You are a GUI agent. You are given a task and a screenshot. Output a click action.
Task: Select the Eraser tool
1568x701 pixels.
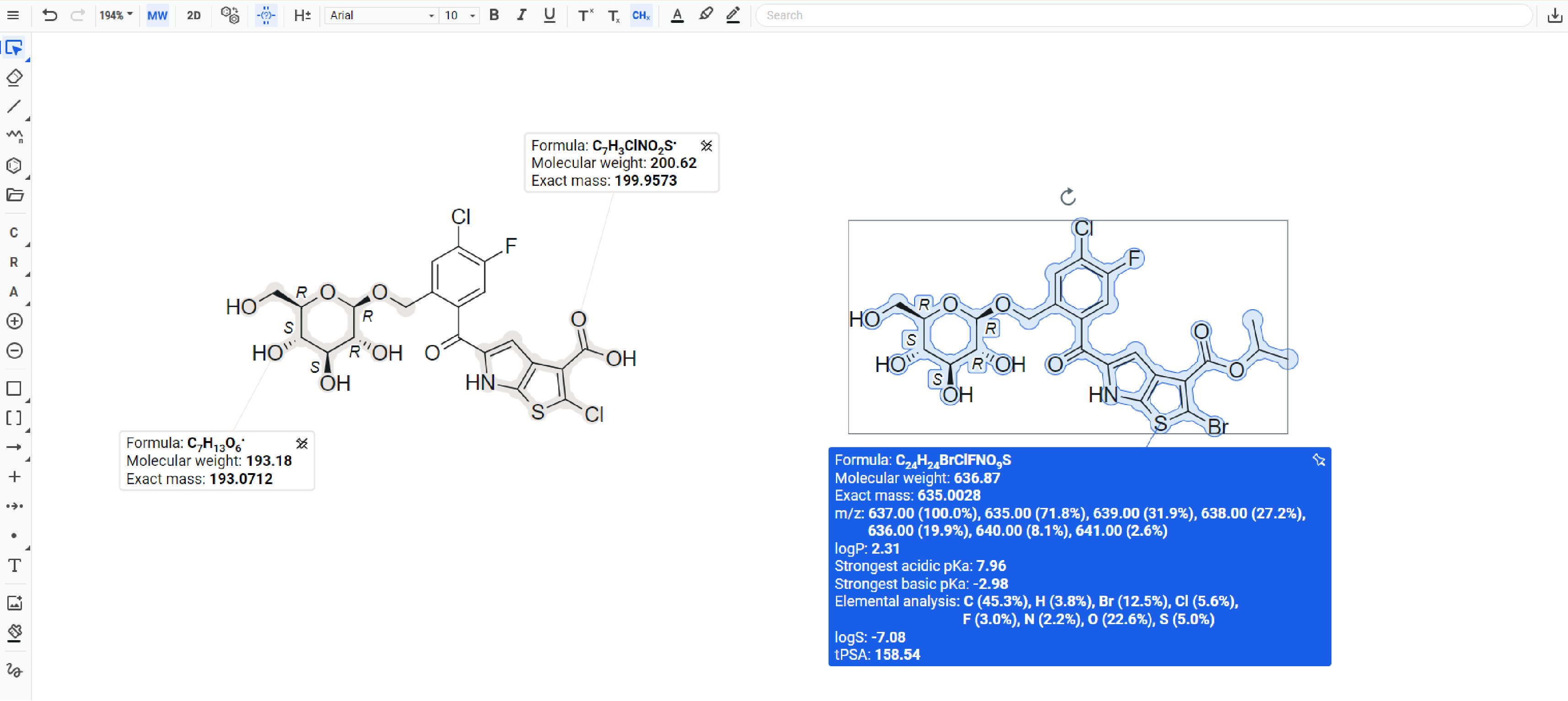(14, 77)
